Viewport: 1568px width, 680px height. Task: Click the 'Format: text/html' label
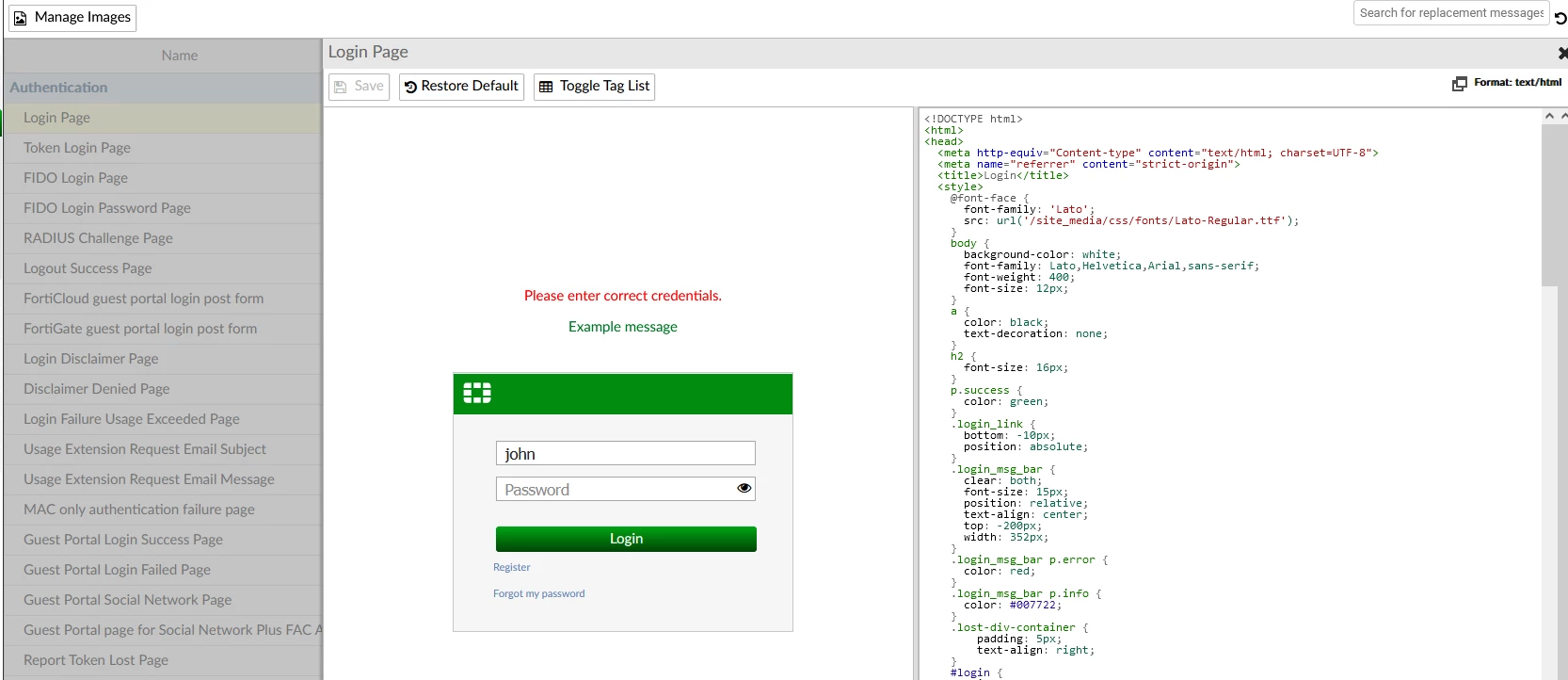[1517, 83]
